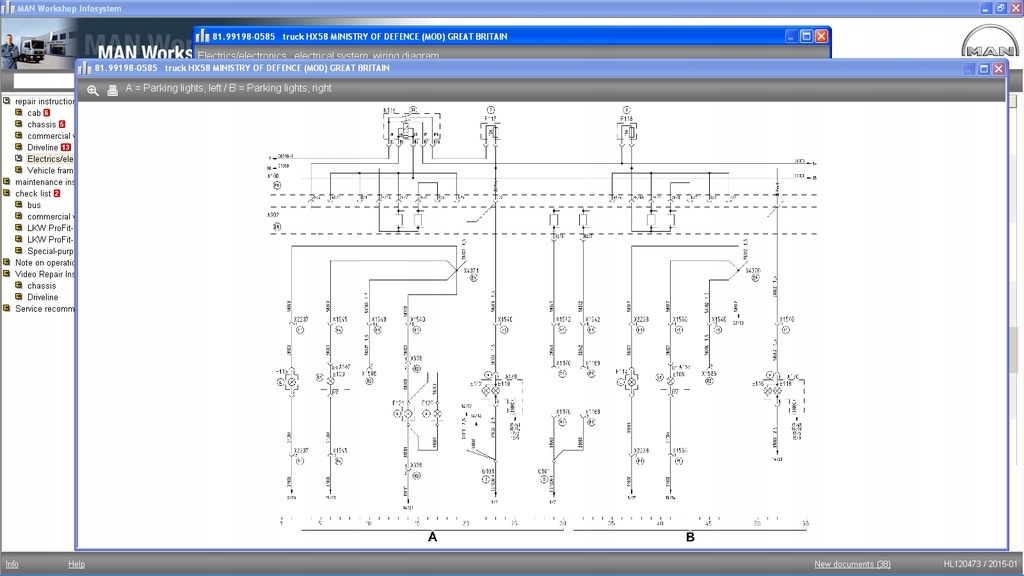Viewport: 1024px width, 576px height.
Task: Click section label A under the diagram
Action: click(x=432, y=537)
